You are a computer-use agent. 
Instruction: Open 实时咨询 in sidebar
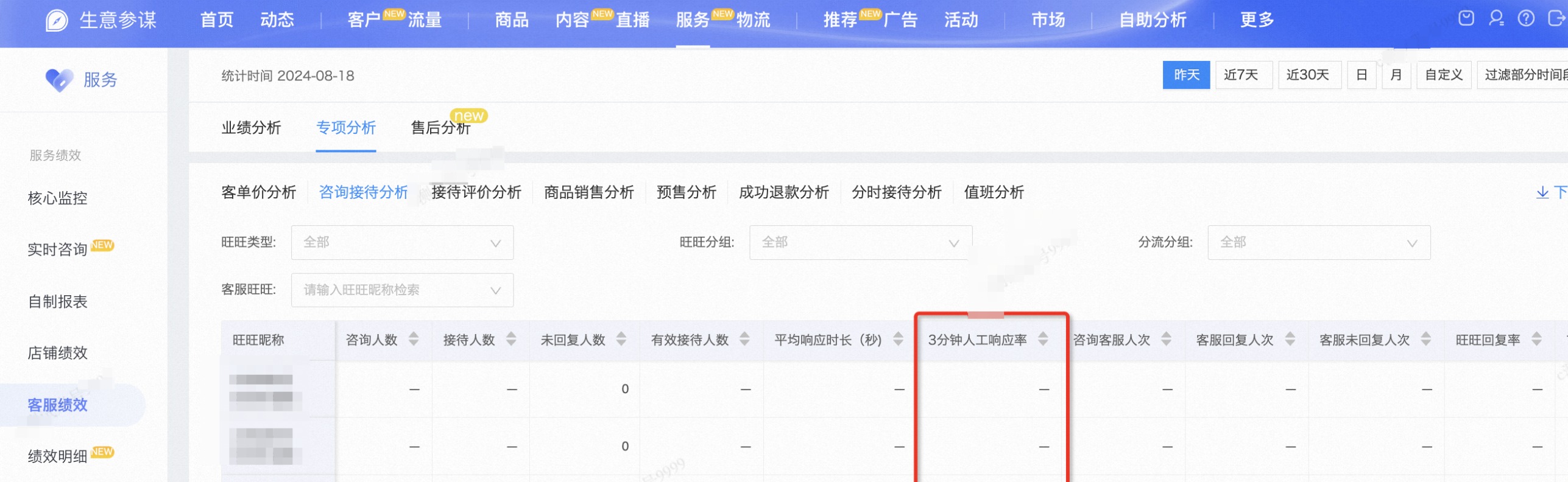[x=58, y=250]
